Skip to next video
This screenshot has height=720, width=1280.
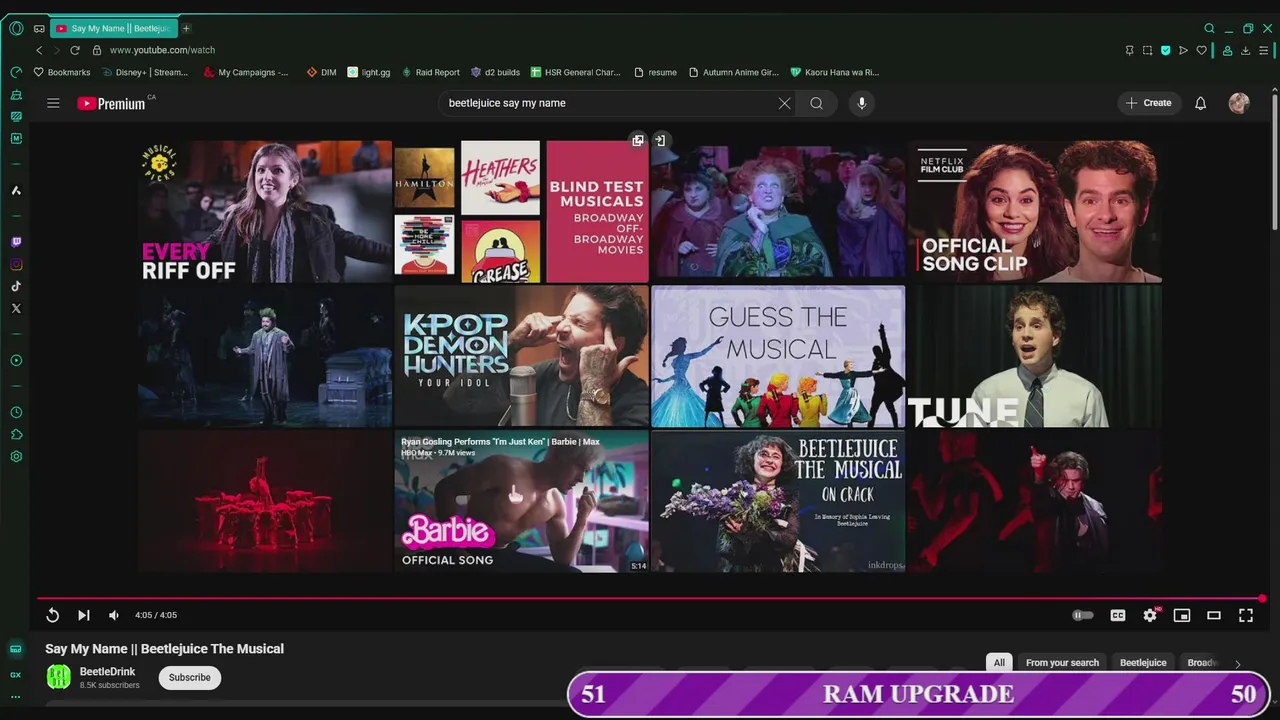click(84, 615)
